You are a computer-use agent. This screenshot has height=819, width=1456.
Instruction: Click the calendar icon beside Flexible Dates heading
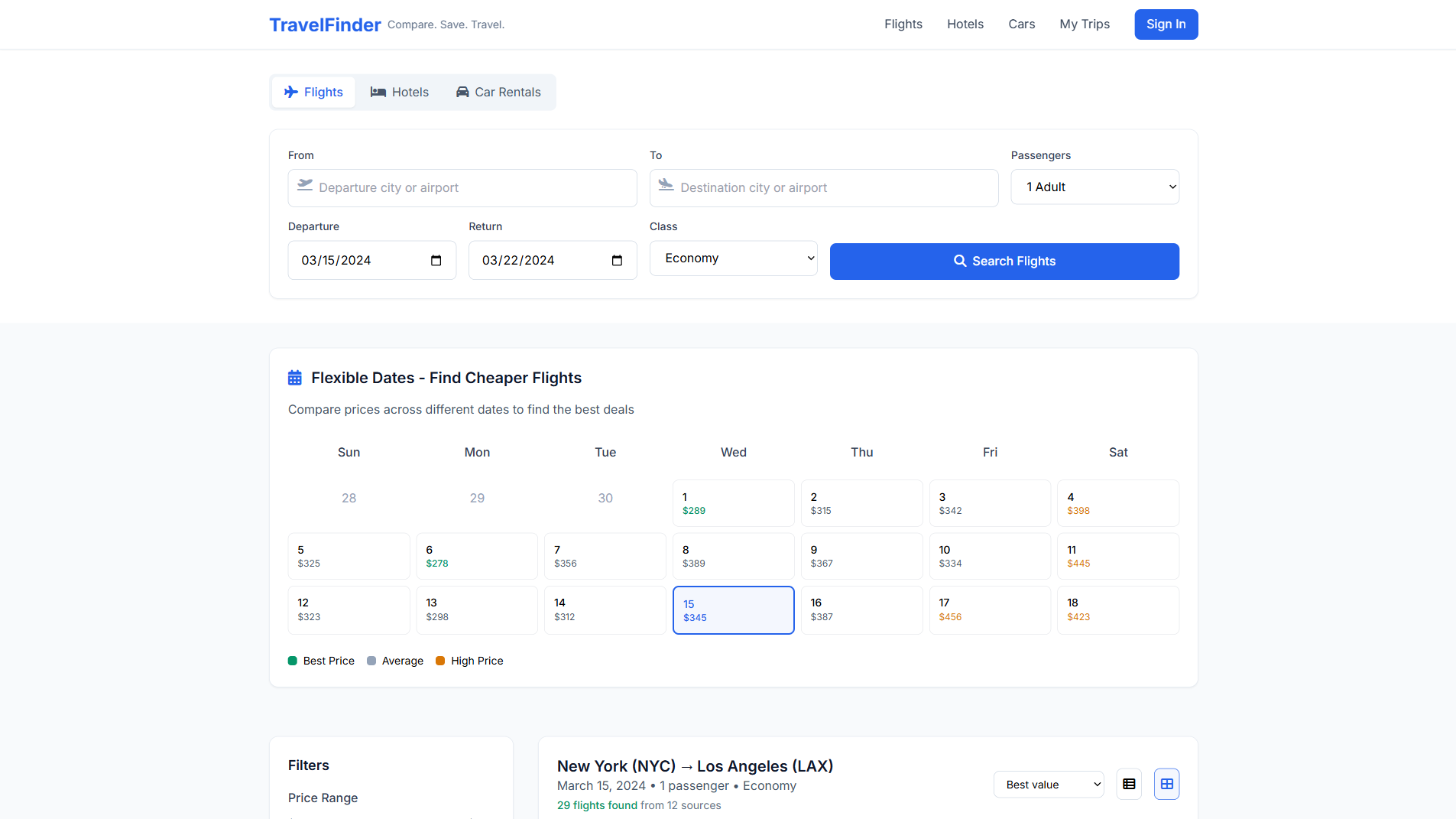294,376
